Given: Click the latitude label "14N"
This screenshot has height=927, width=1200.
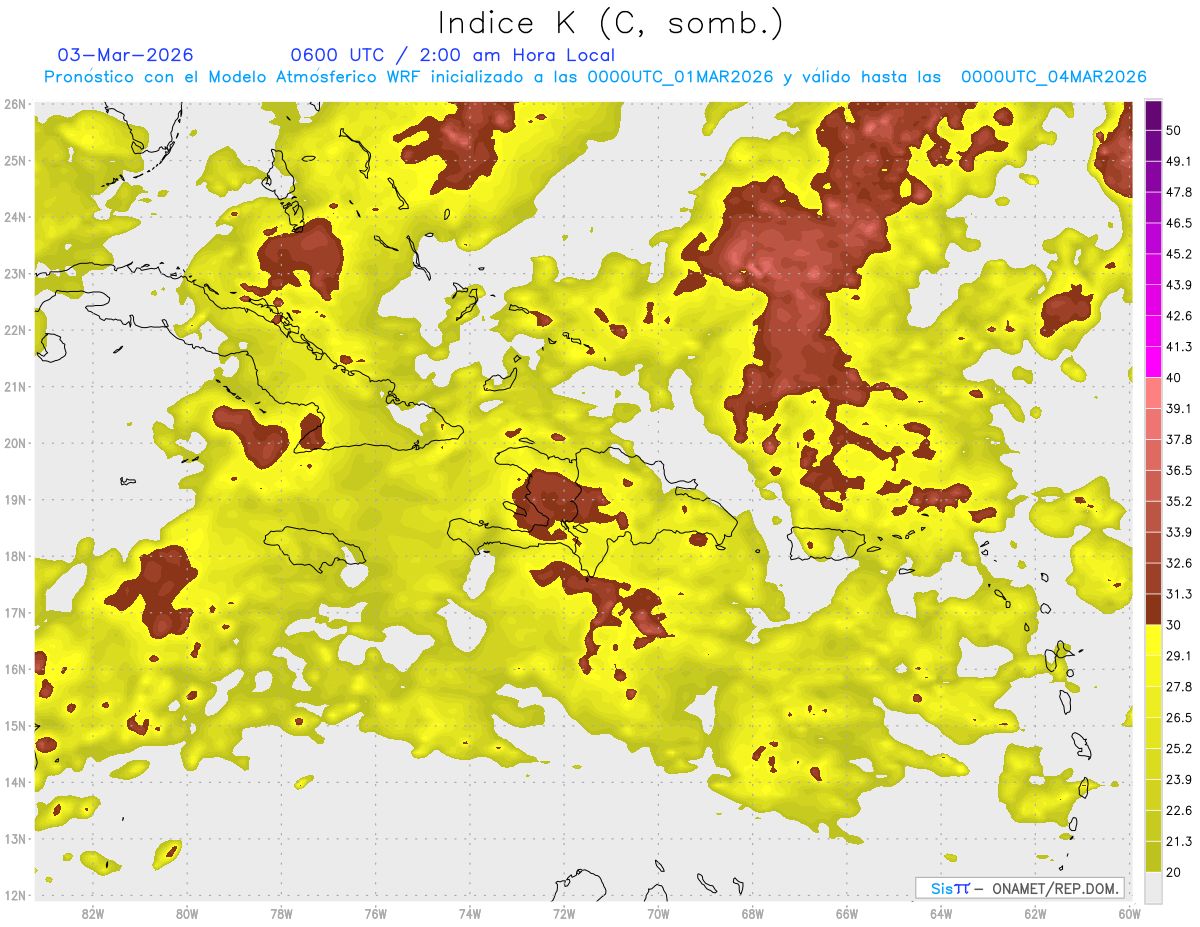Looking at the screenshot, I should pos(15,782).
